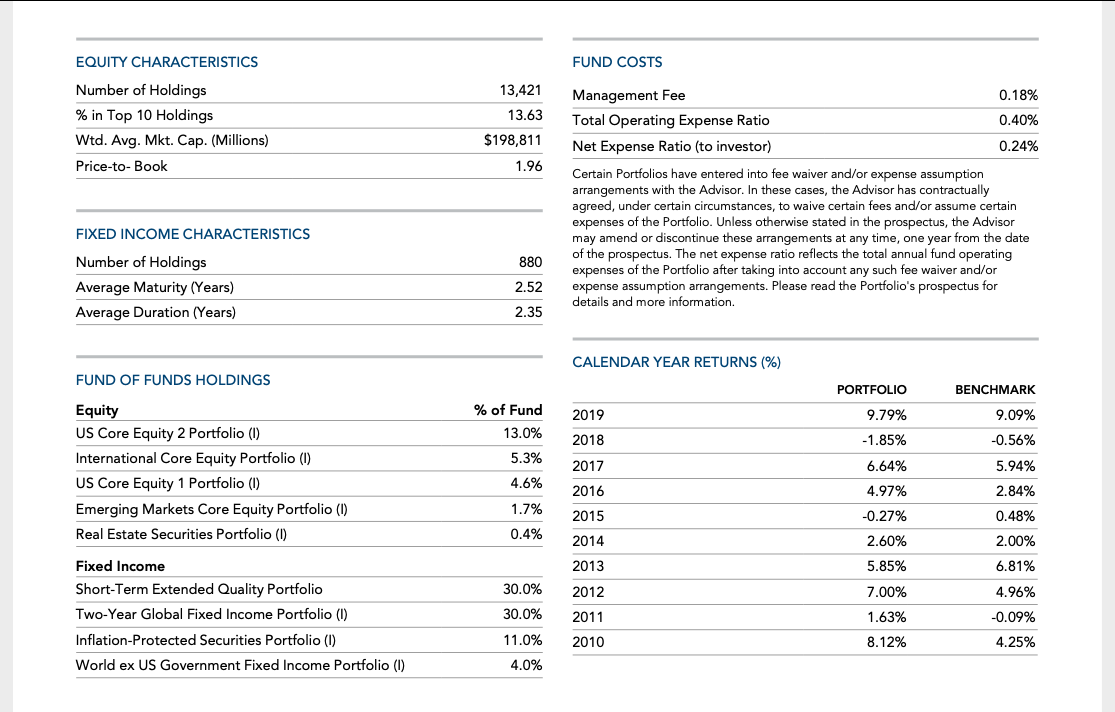Click the CALENDAR YEAR RETURNS (%) heading
Screen dimensions: 1115x712
(676, 362)
